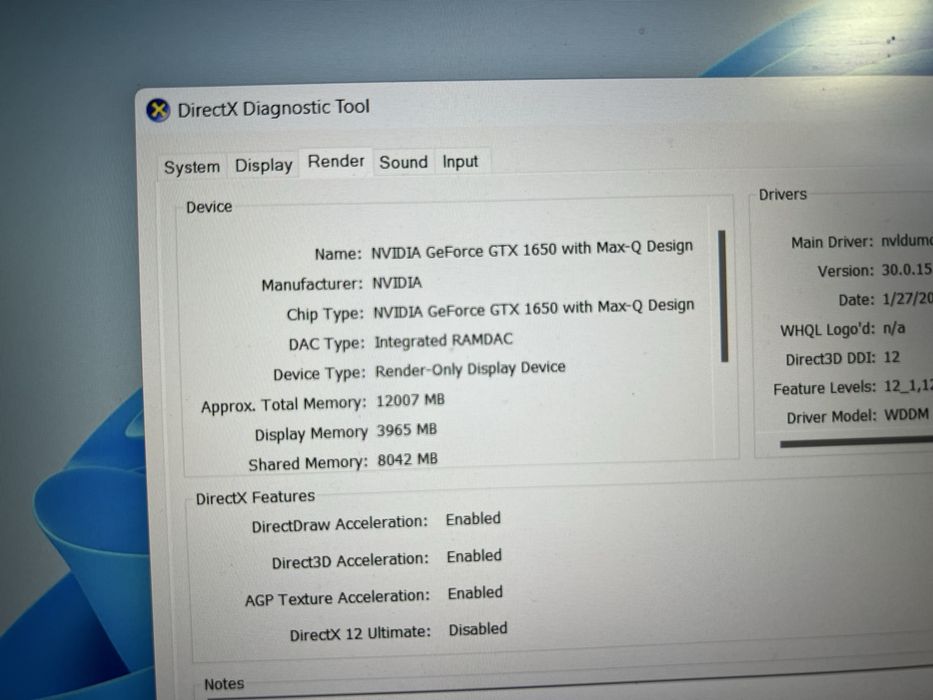Select the Render tab

tap(336, 161)
